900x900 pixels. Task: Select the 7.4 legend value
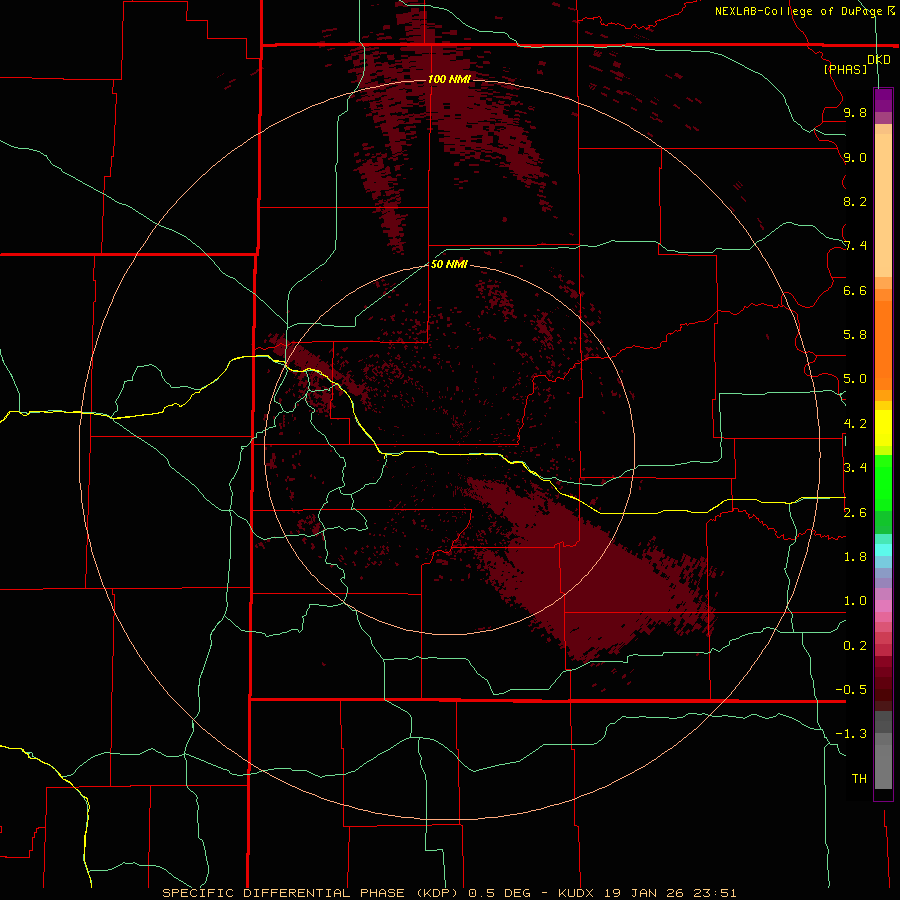855,246
